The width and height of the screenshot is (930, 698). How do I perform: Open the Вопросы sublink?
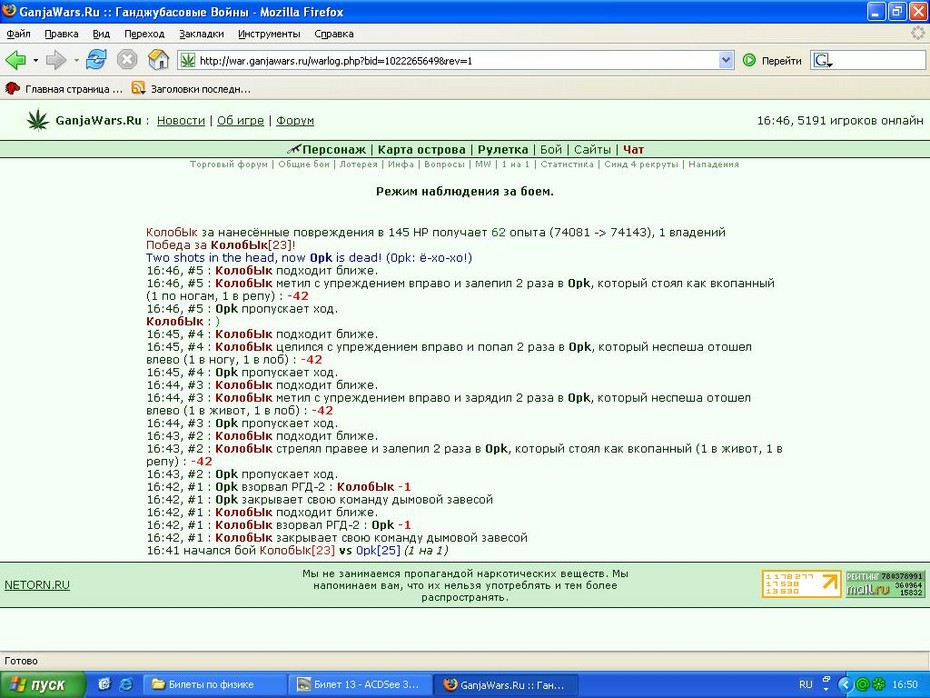(444, 164)
